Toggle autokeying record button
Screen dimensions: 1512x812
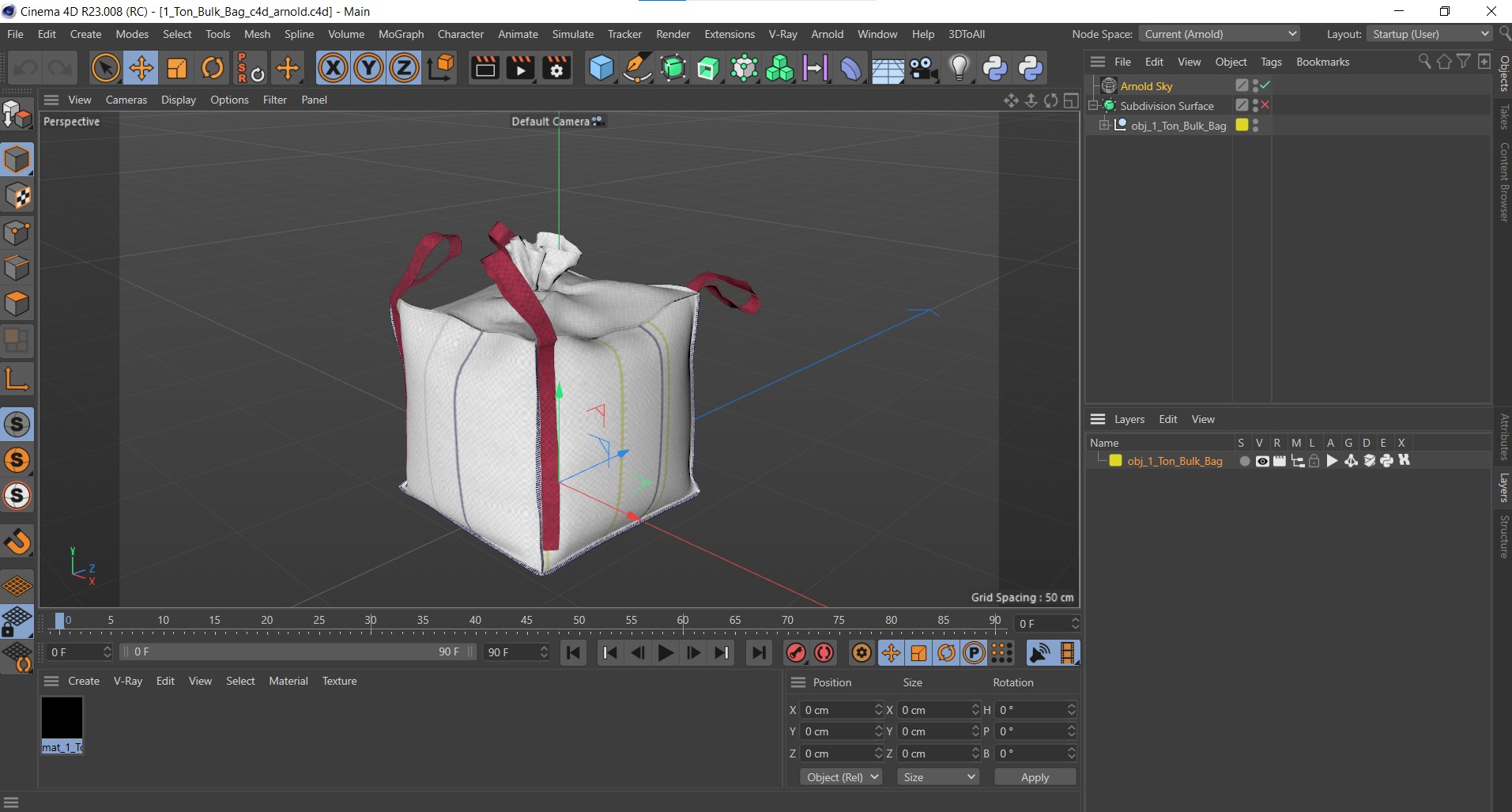[824, 652]
